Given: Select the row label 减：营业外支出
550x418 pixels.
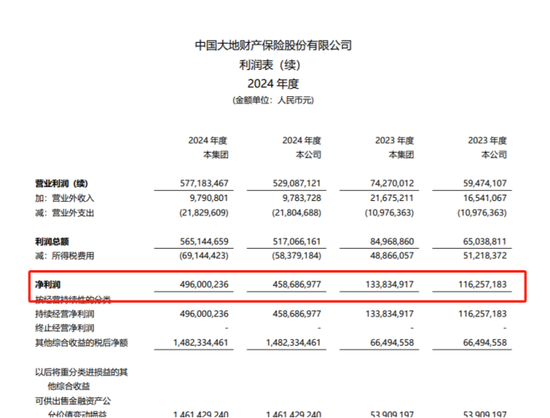Looking at the screenshot, I should pos(65,213).
